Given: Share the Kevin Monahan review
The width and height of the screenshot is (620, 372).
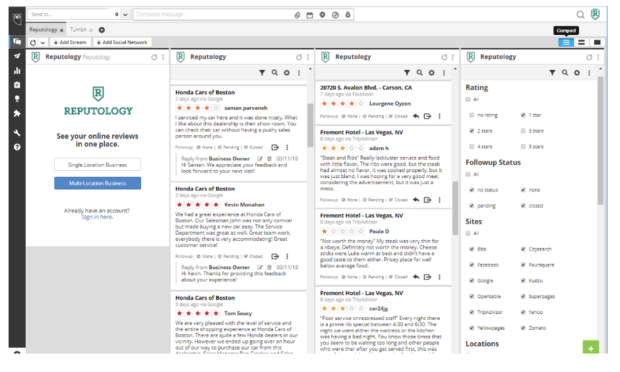Looking at the screenshot, I should (275, 256).
